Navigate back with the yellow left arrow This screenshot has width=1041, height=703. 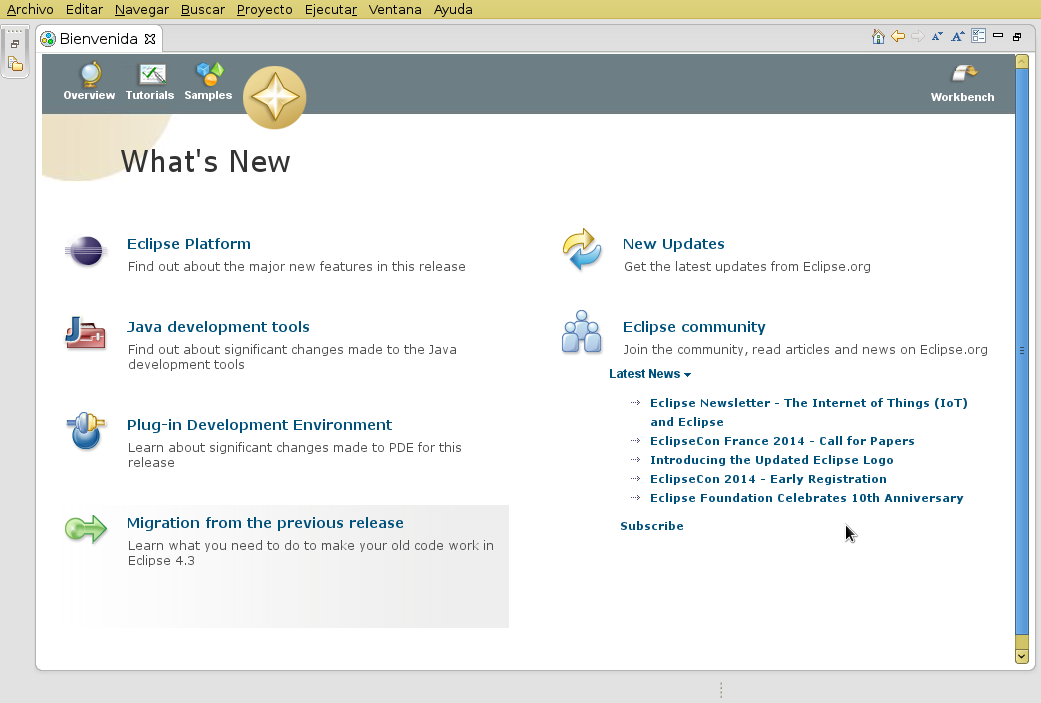click(x=898, y=37)
